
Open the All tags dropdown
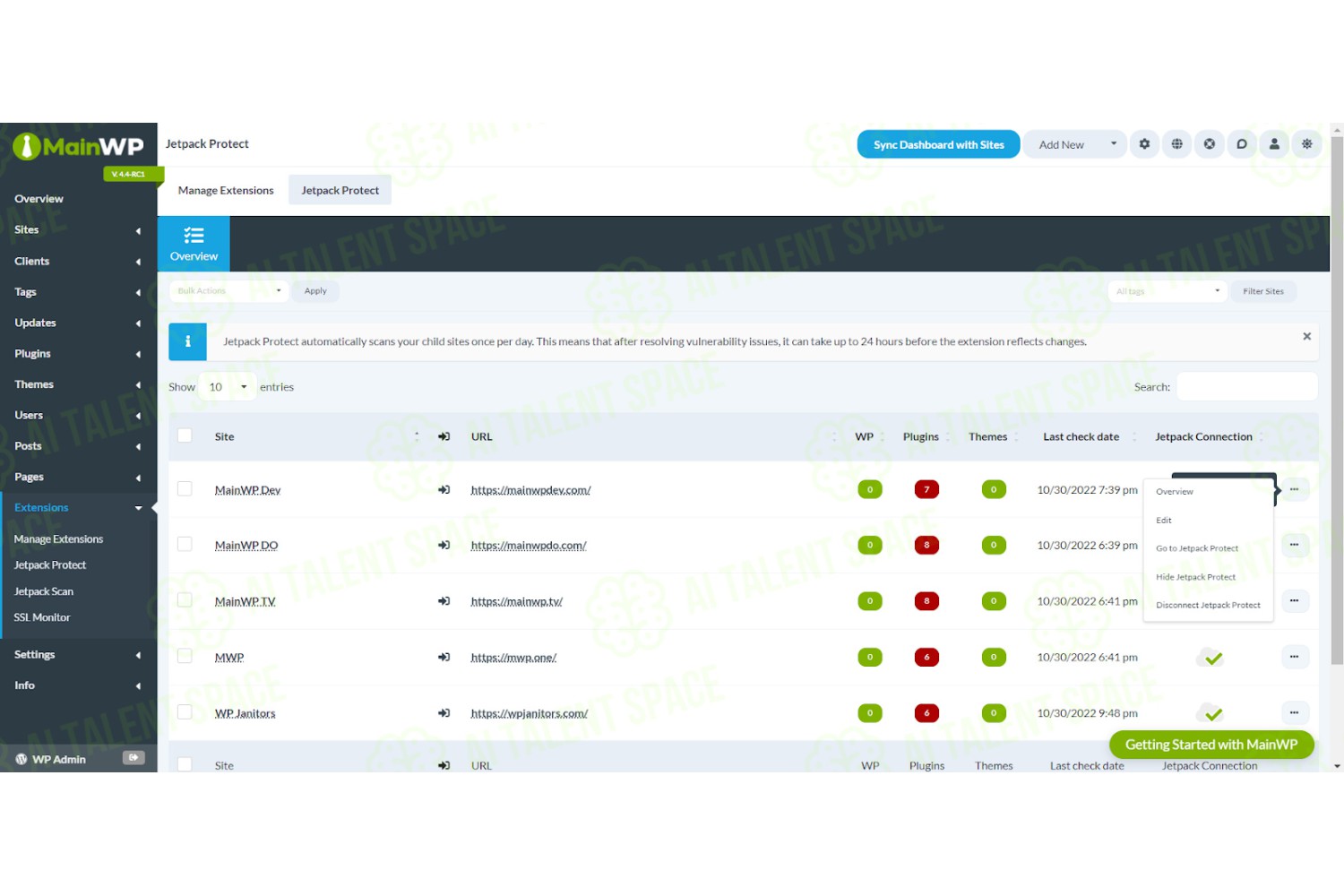1167,291
